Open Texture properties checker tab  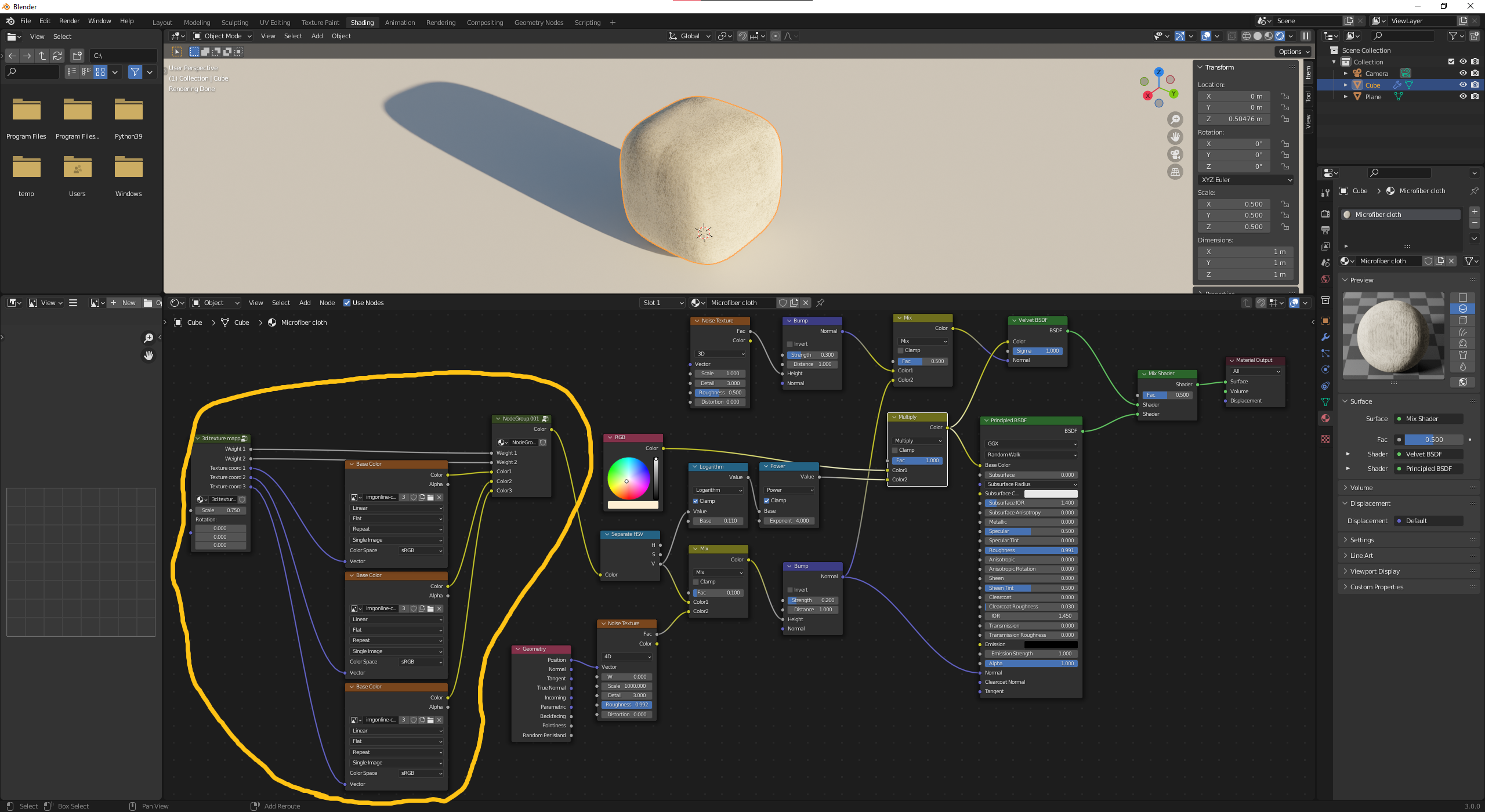1325,439
